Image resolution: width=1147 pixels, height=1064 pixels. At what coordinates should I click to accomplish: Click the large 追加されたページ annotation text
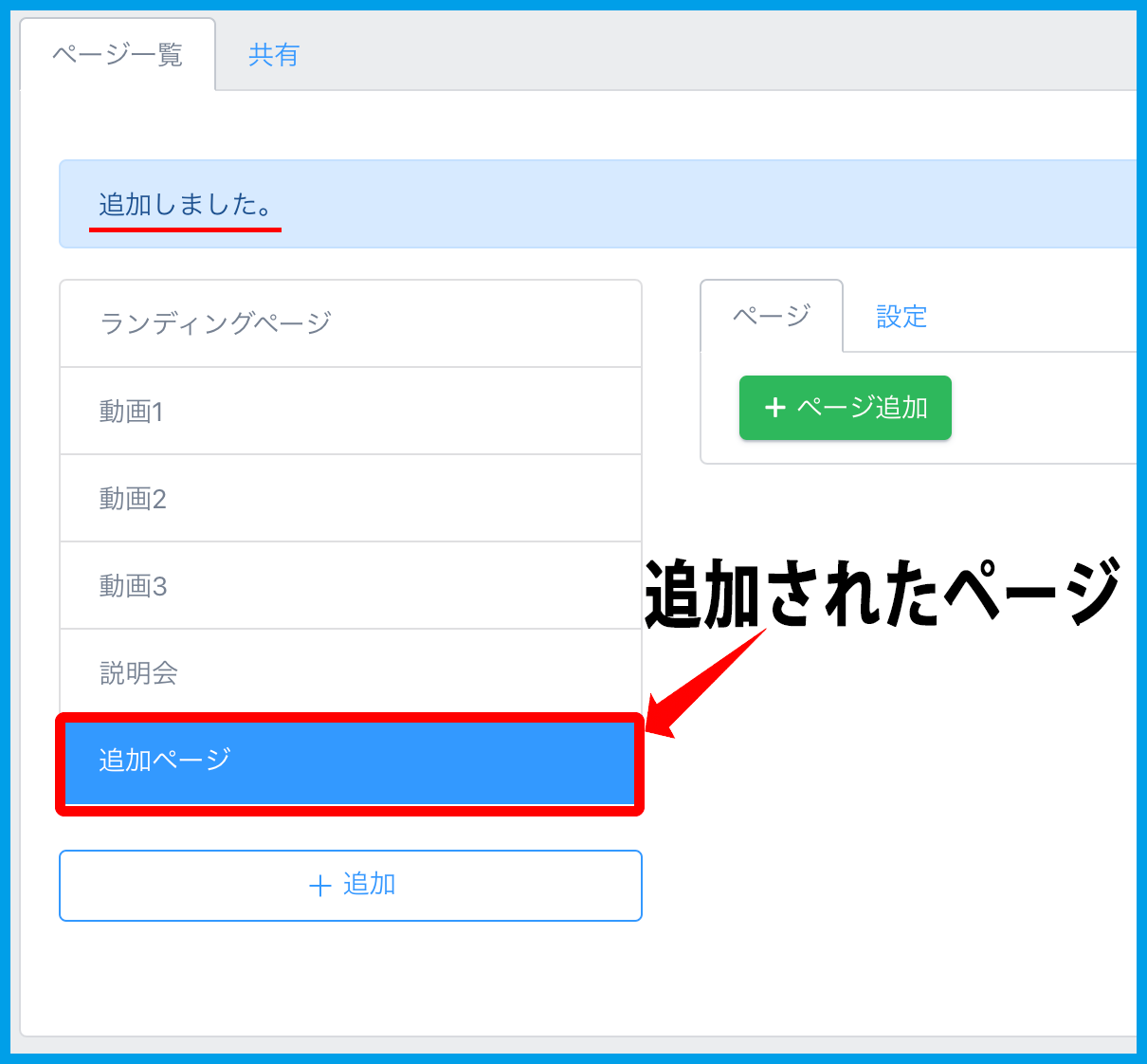pos(882,593)
